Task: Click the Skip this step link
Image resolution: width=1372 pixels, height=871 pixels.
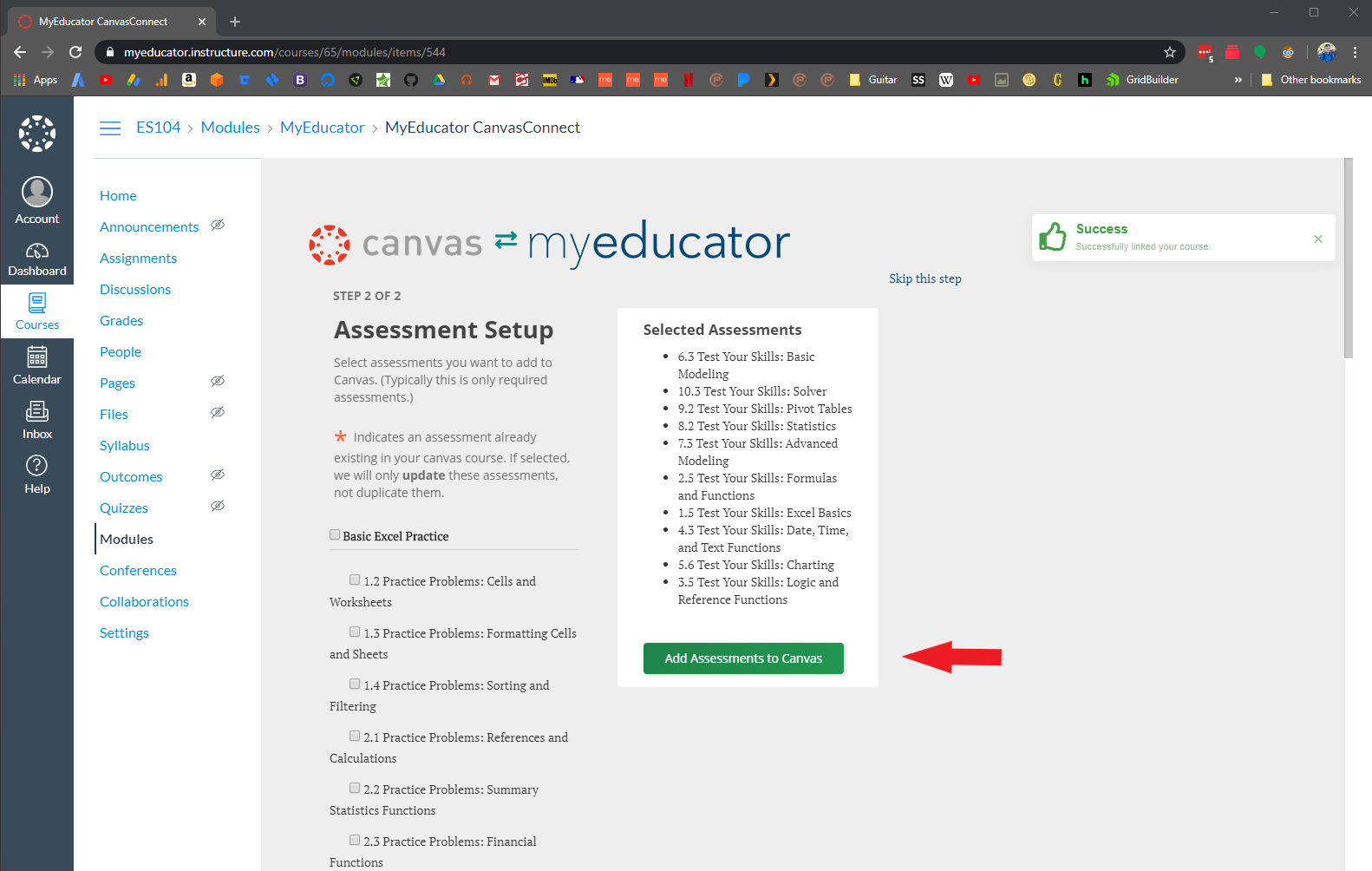Action: tap(925, 278)
